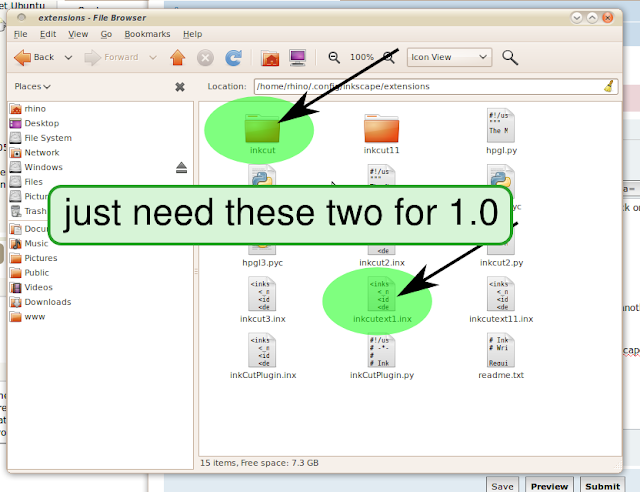
Task: Expand the Places sidebar selector
Action: click(32, 87)
